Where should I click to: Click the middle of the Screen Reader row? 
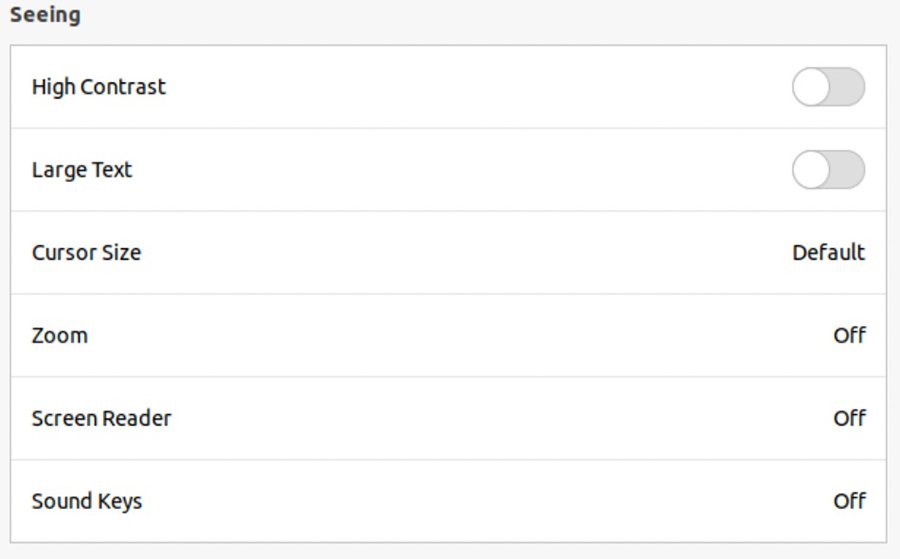point(448,418)
